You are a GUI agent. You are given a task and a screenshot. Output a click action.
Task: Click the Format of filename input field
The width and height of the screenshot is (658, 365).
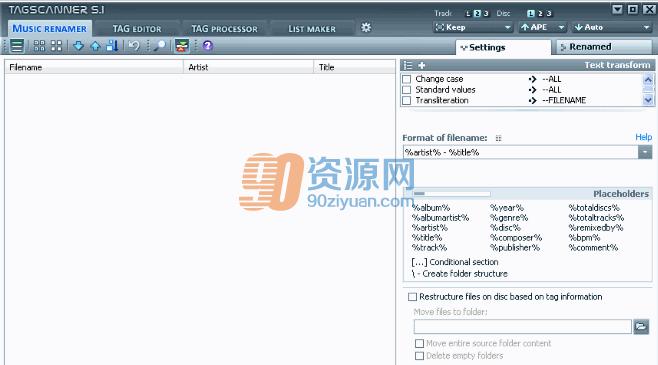[x=520, y=152]
